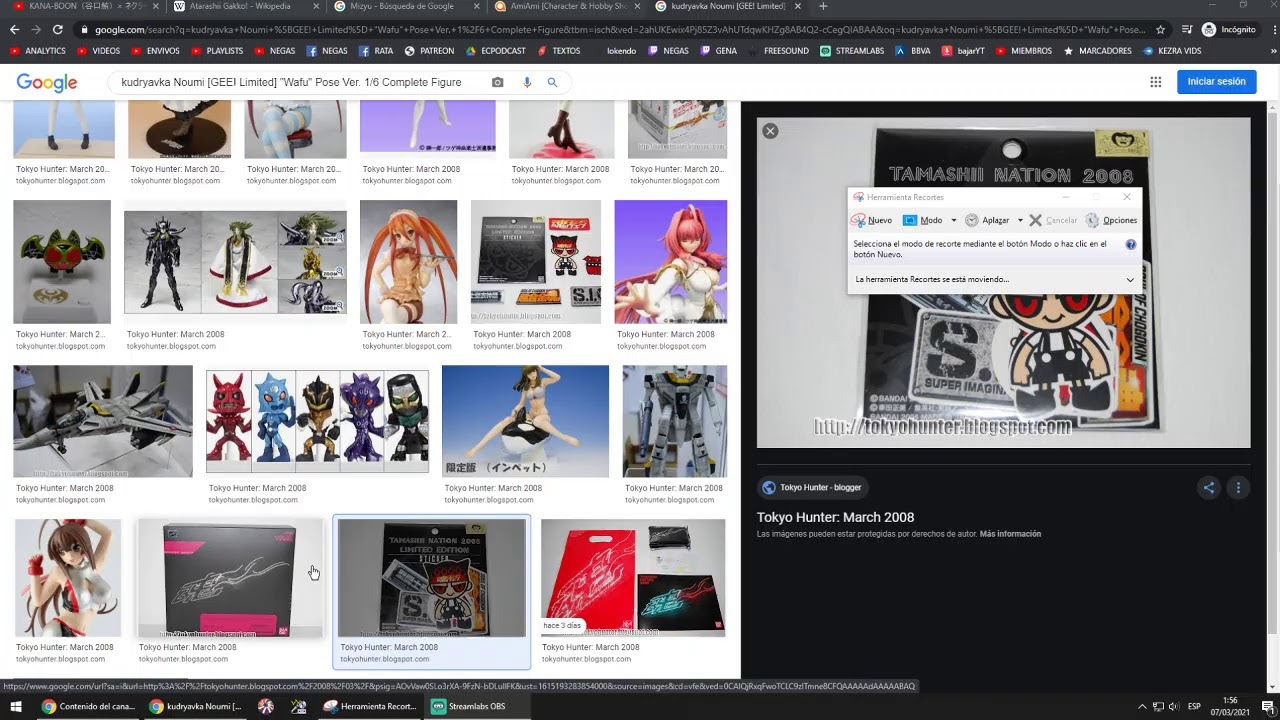Select the figure sitting on orca thumbnail
This screenshot has width=1280, height=720.
(x=525, y=421)
